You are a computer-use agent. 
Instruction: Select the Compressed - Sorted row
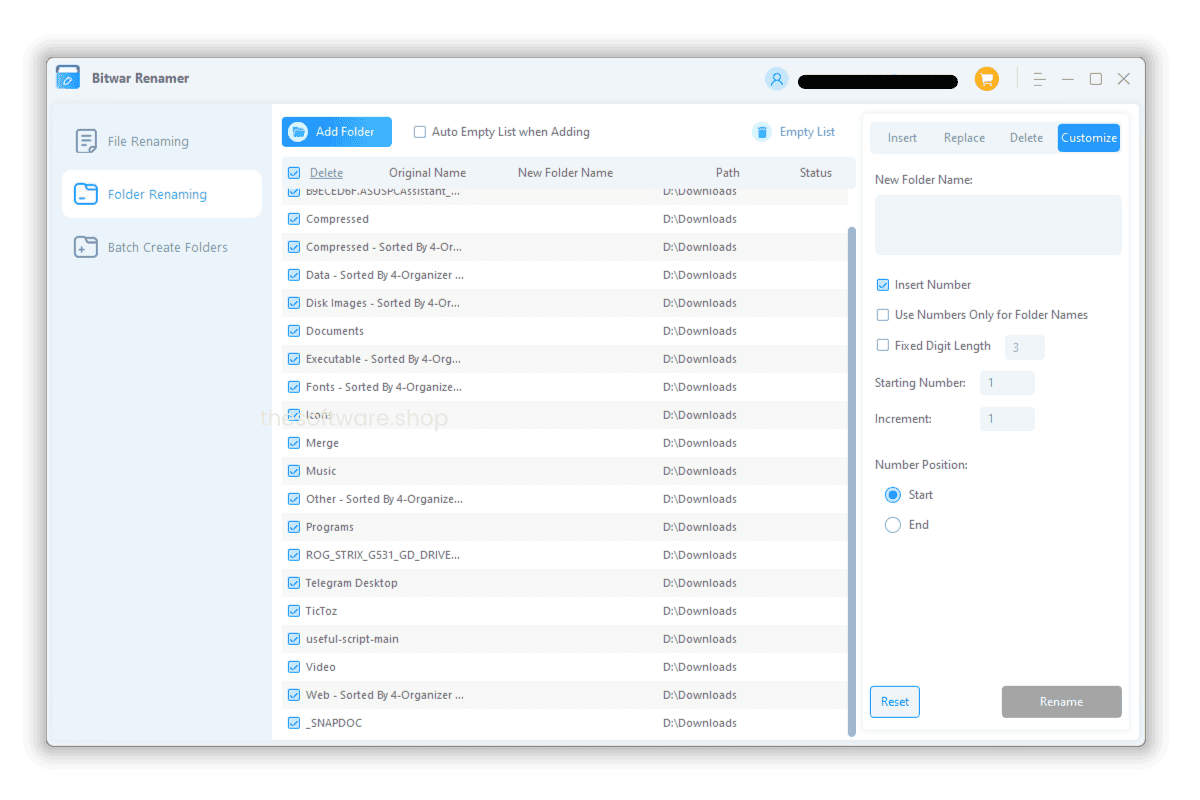[565, 247]
